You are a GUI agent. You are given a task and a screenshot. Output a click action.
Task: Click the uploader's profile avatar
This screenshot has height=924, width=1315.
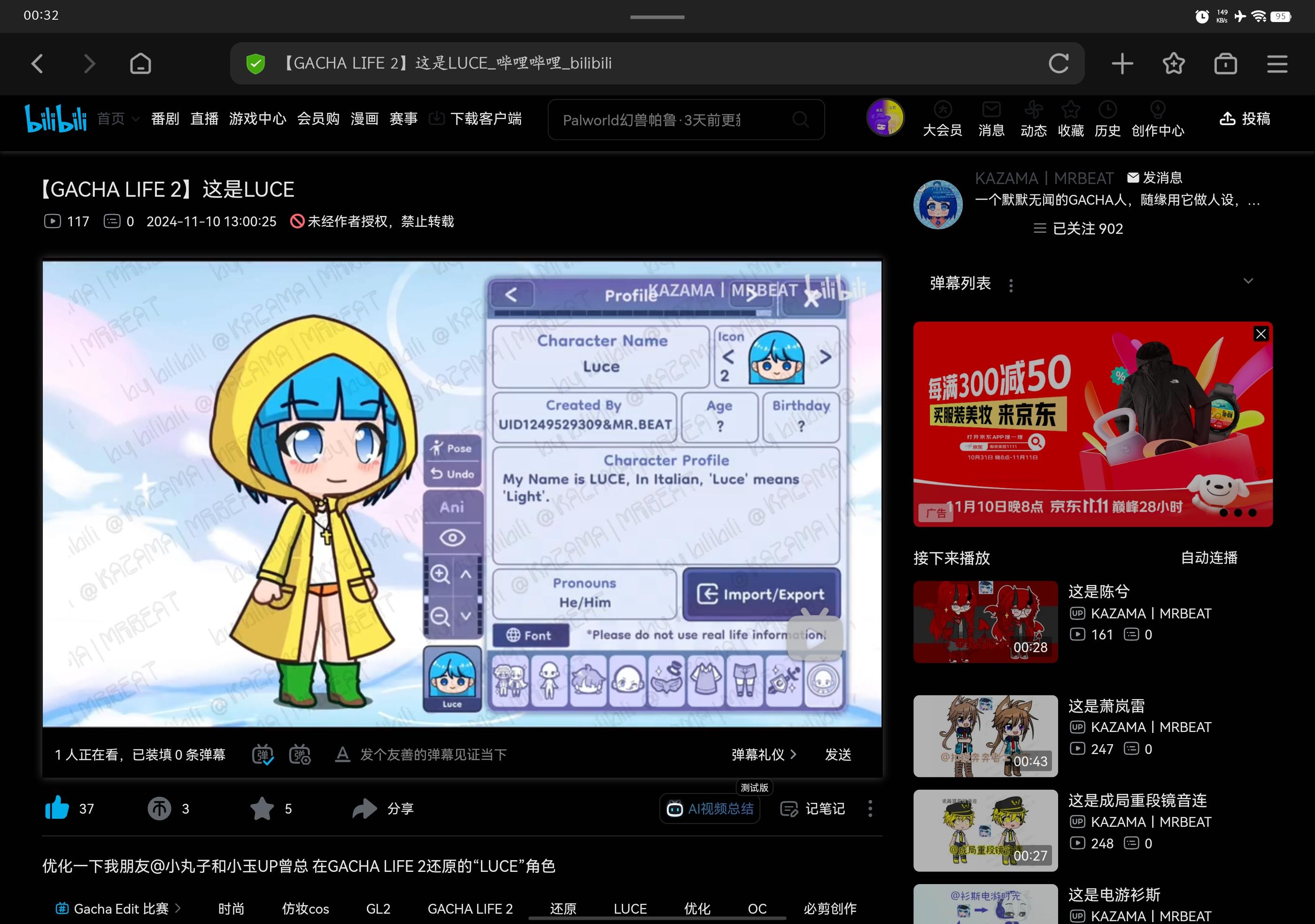point(937,204)
